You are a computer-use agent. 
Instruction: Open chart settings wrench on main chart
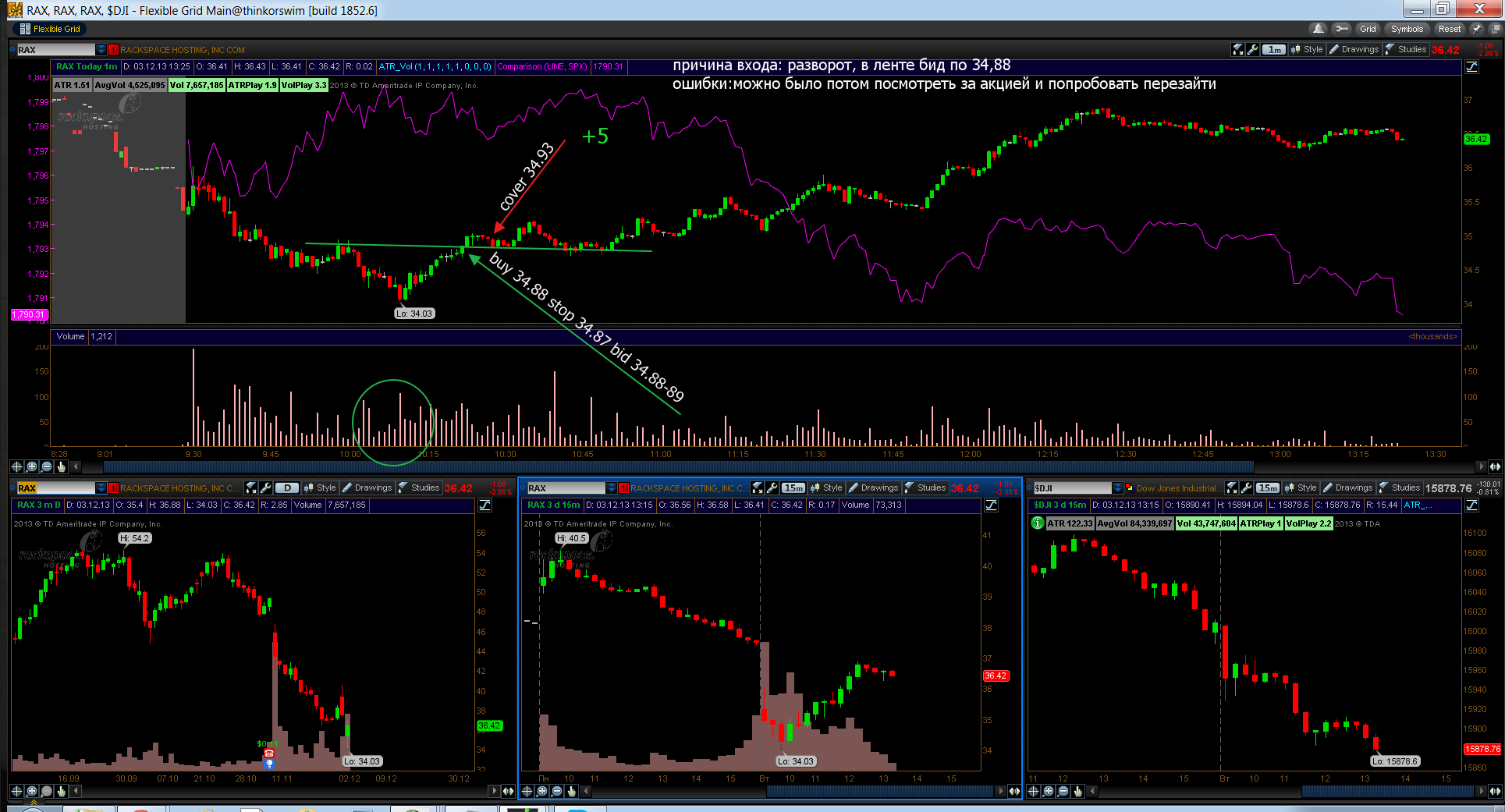tap(1252, 49)
